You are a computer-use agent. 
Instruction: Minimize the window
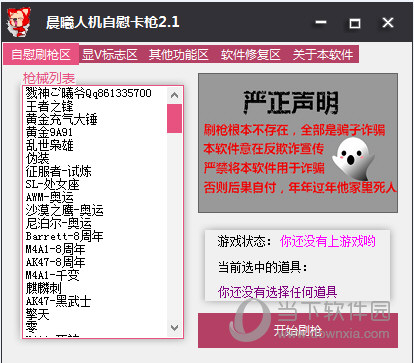pyautogui.click(x=321, y=23)
